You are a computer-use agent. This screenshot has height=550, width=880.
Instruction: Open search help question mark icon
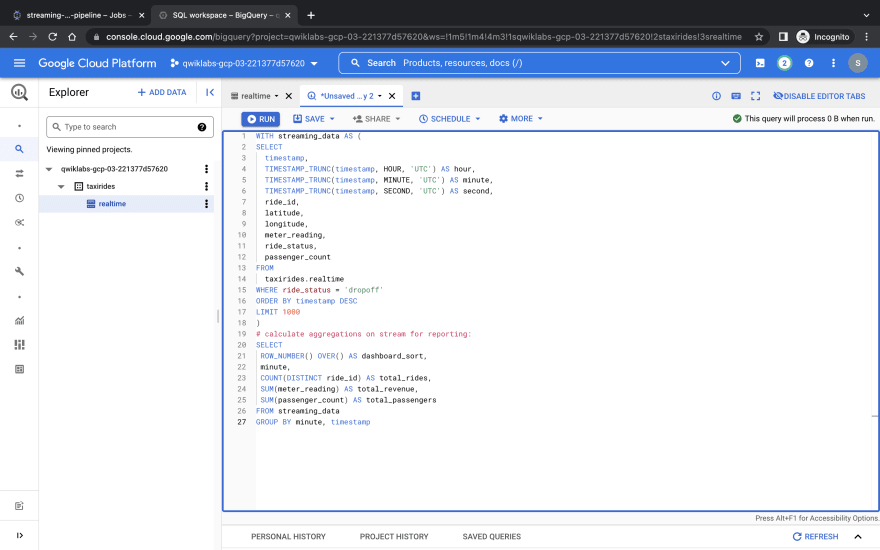(x=202, y=127)
